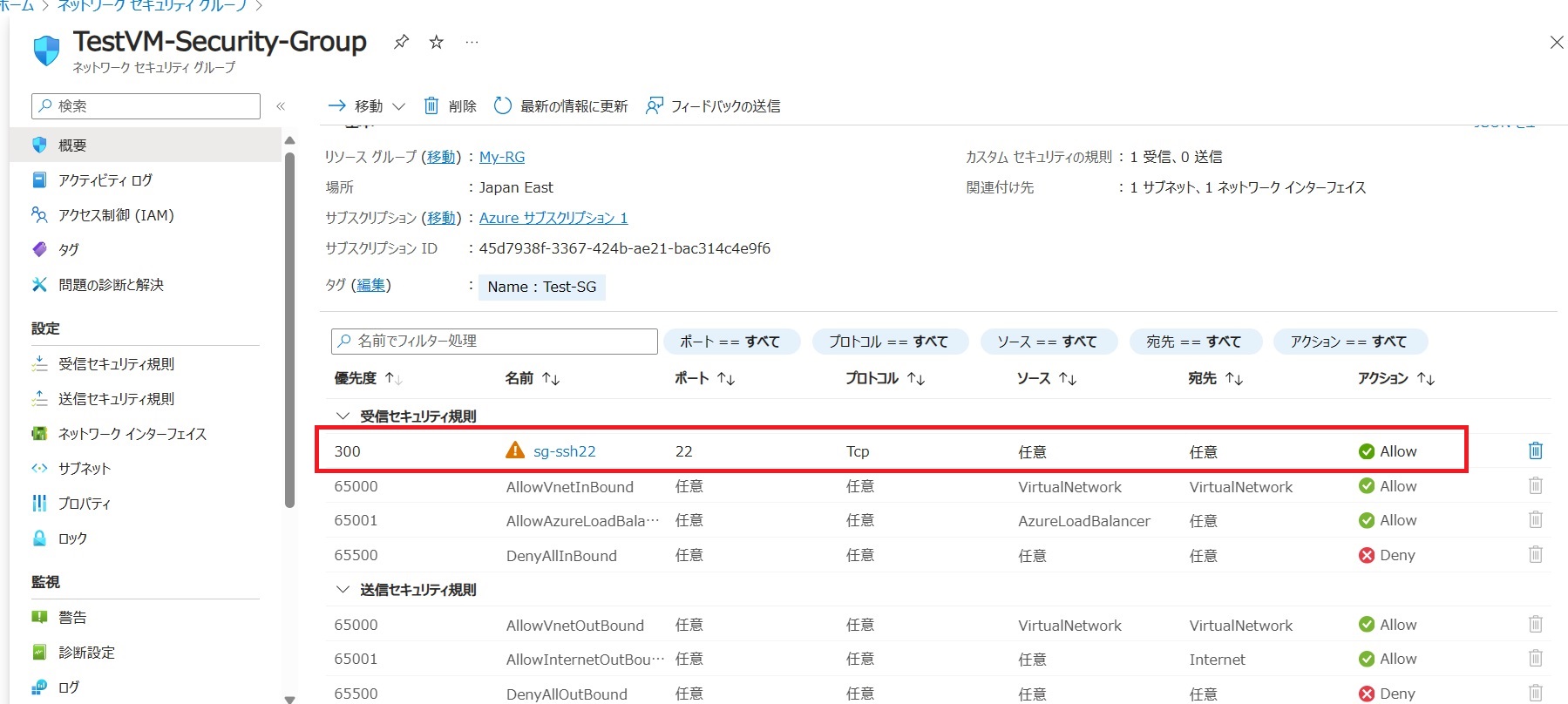Click the sidebar scrollbar up arrow

click(x=290, y=139)
